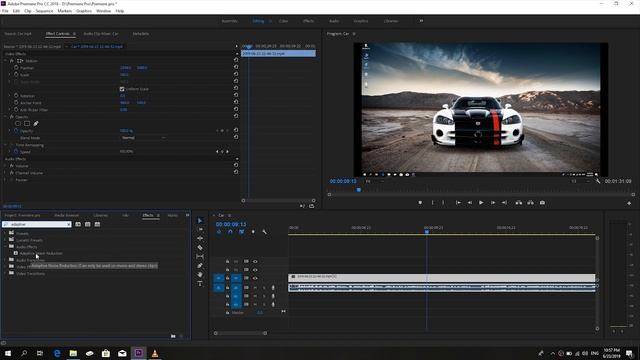Toggle the Motion effect fx switch
This screenshot has height=360, width=640.
[12, 60]
